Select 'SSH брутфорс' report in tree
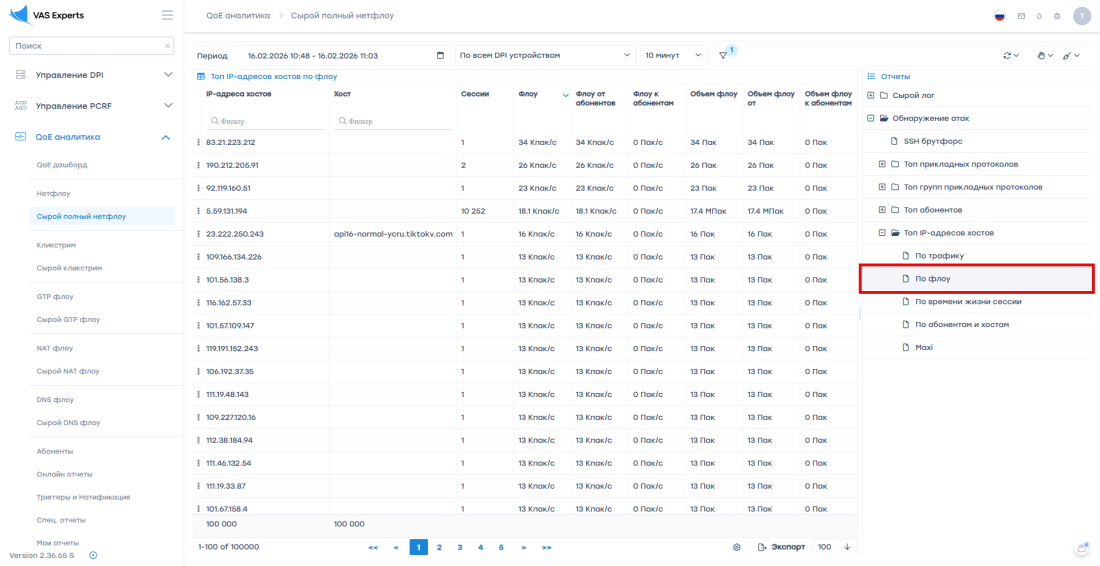Viewport: 1100px width, 566px height. [932, 141]
